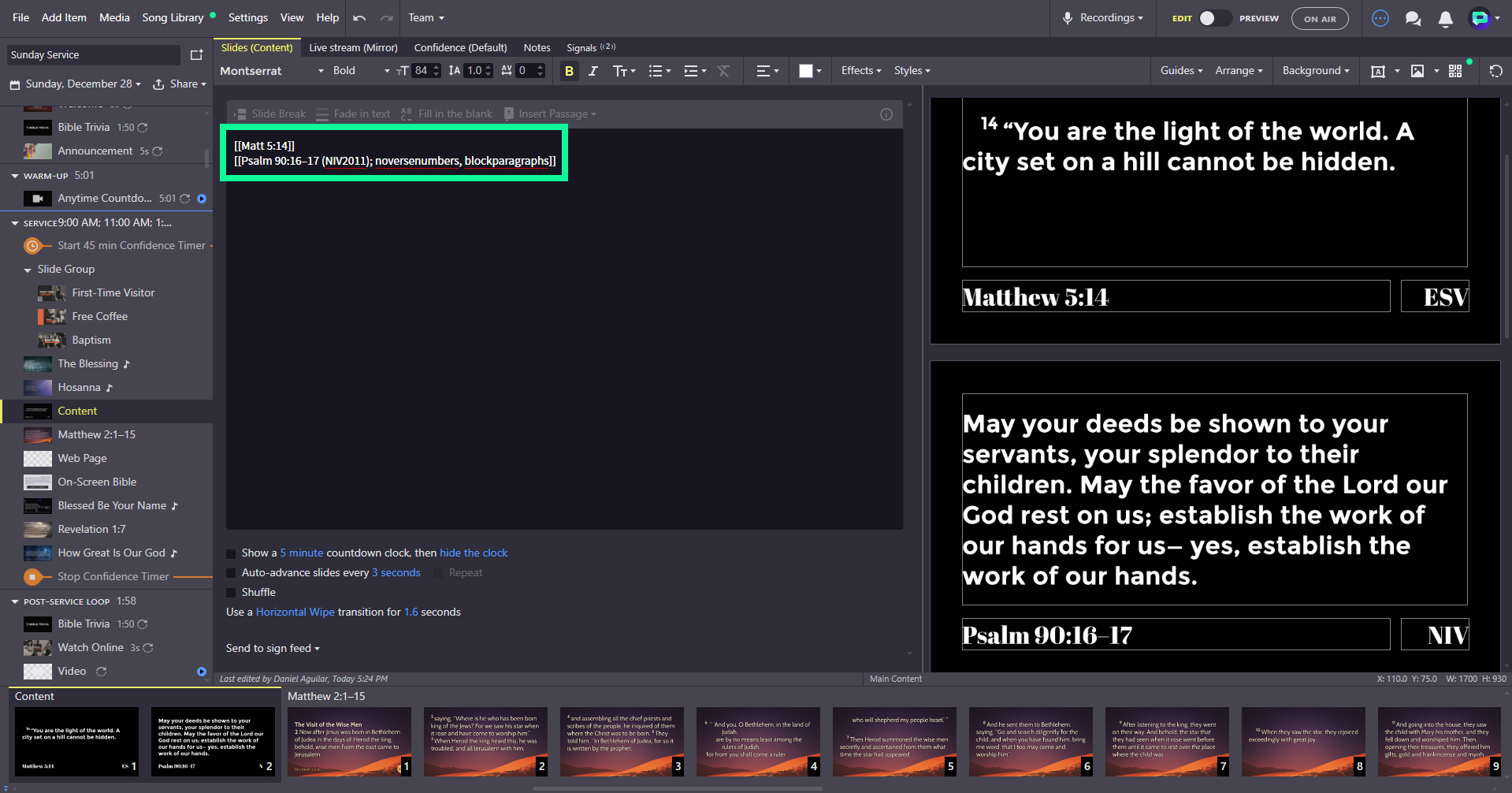Click the insert image icon
The width and height of the screenshot is (1512, 793).
[x=1417, y=71]
